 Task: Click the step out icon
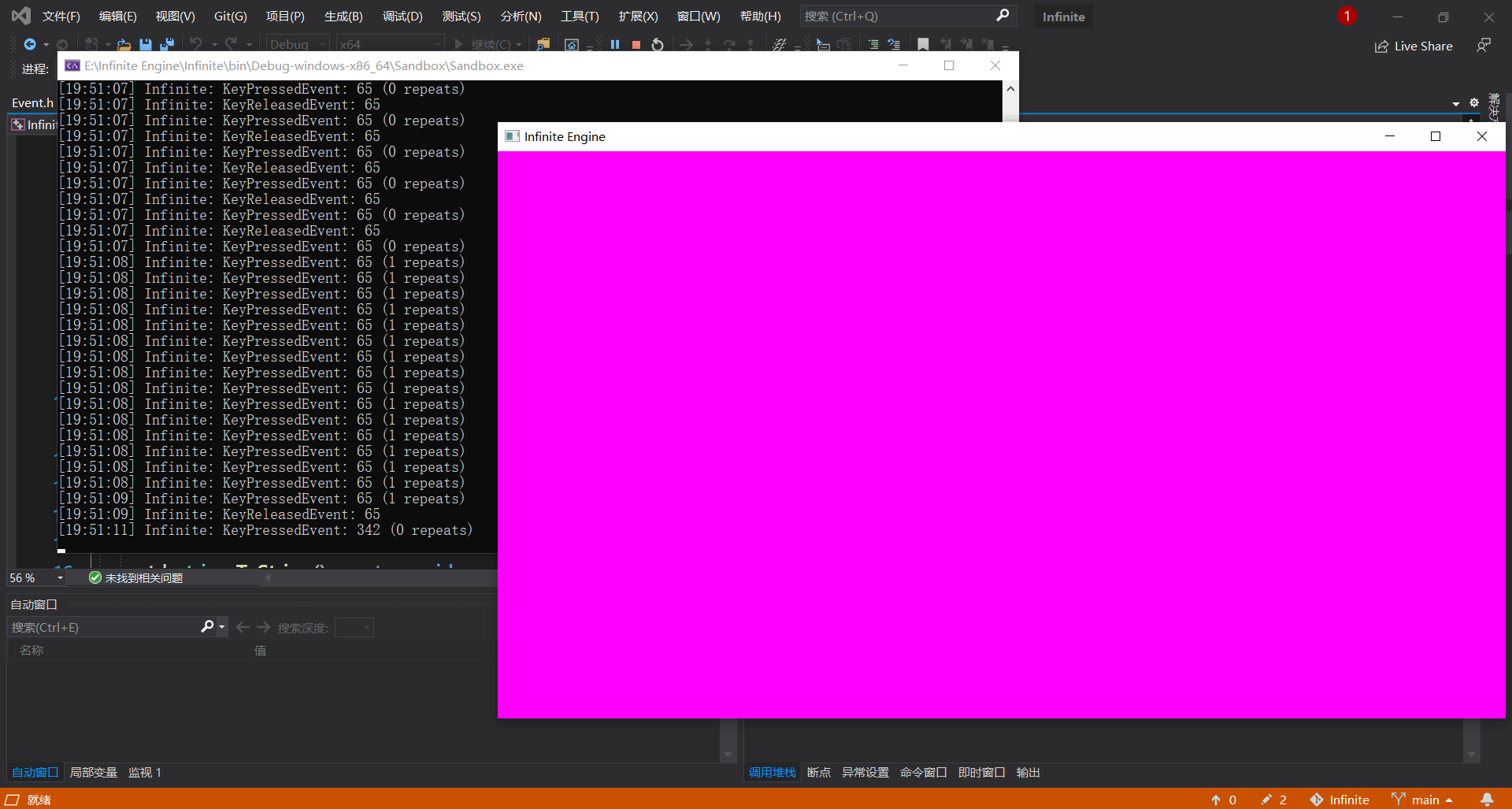750,45
